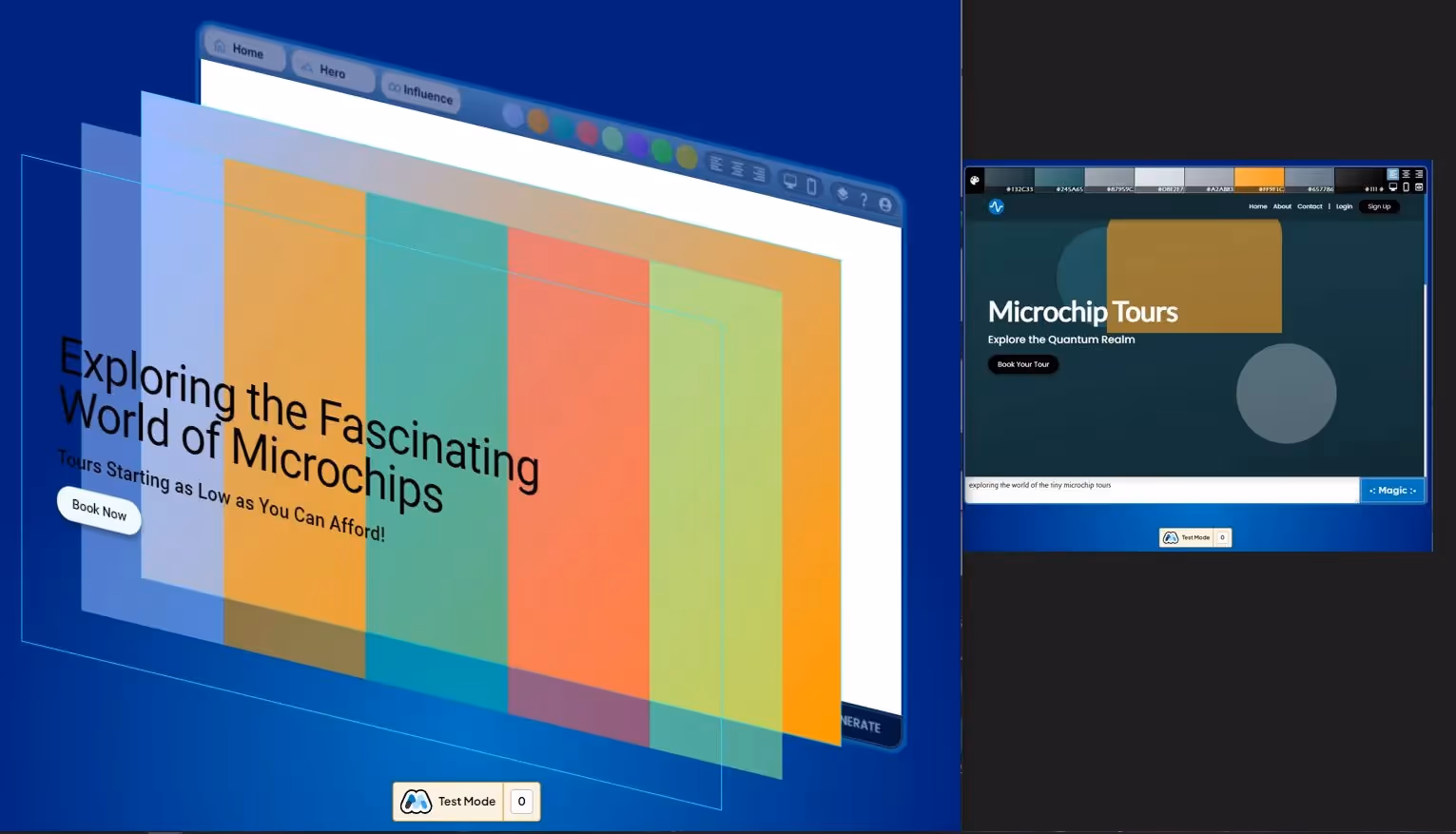Select align-left icon in the right preview toolbar
Viewport: 1456px width, 834px height.
1392,174
